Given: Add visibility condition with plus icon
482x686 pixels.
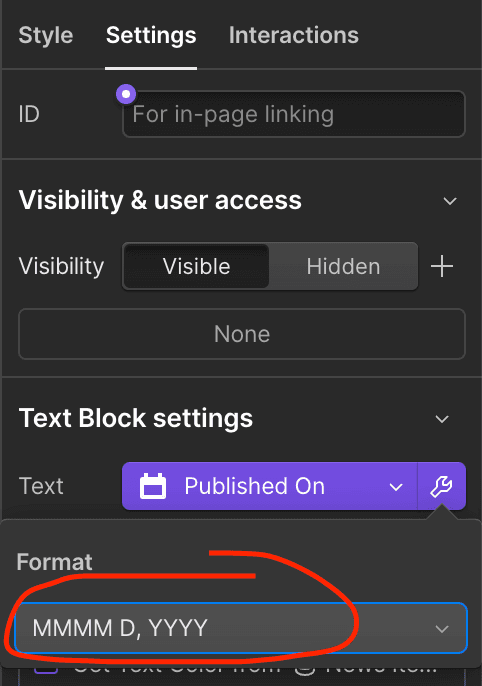Looking at the screenshot, I should [442, 266].
